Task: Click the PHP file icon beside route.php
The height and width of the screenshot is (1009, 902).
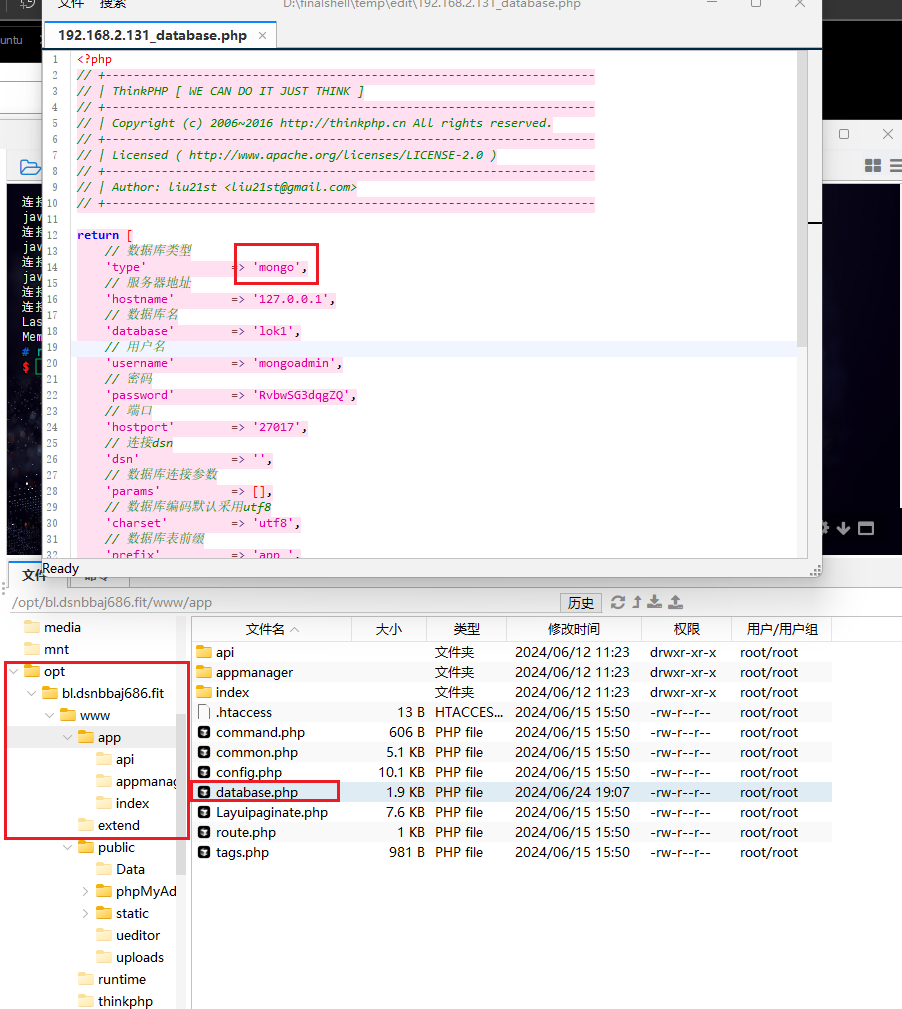Action: (204, 832)
